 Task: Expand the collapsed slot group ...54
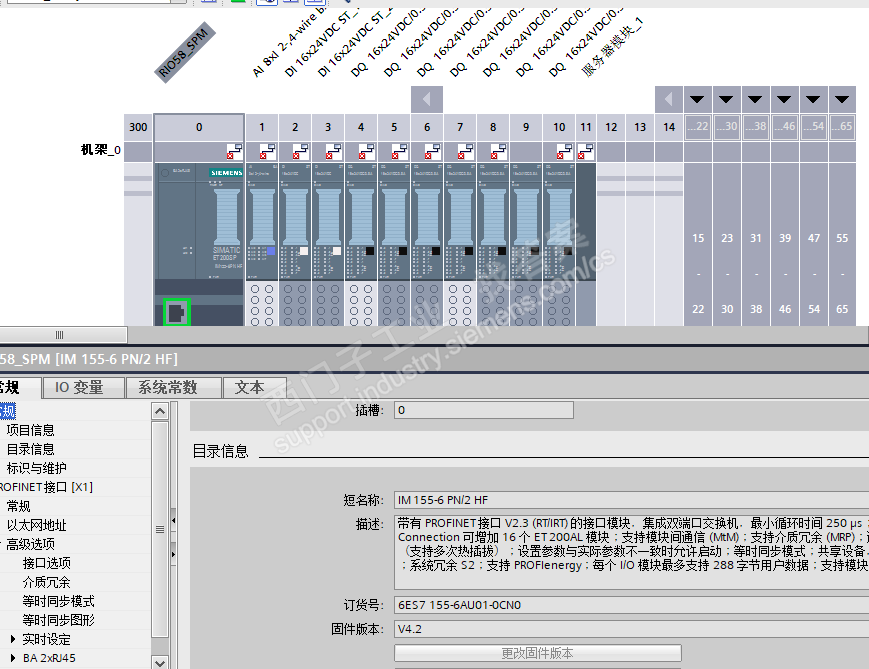point(813,99)
